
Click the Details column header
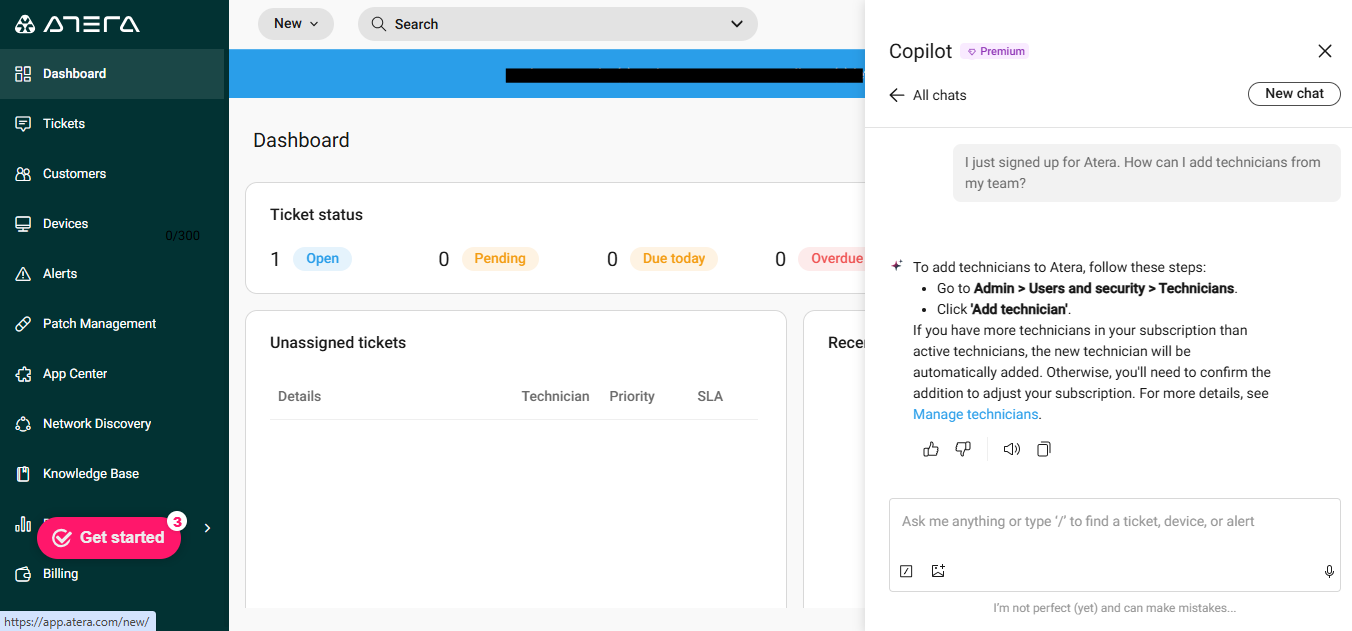tap(300, 397)
